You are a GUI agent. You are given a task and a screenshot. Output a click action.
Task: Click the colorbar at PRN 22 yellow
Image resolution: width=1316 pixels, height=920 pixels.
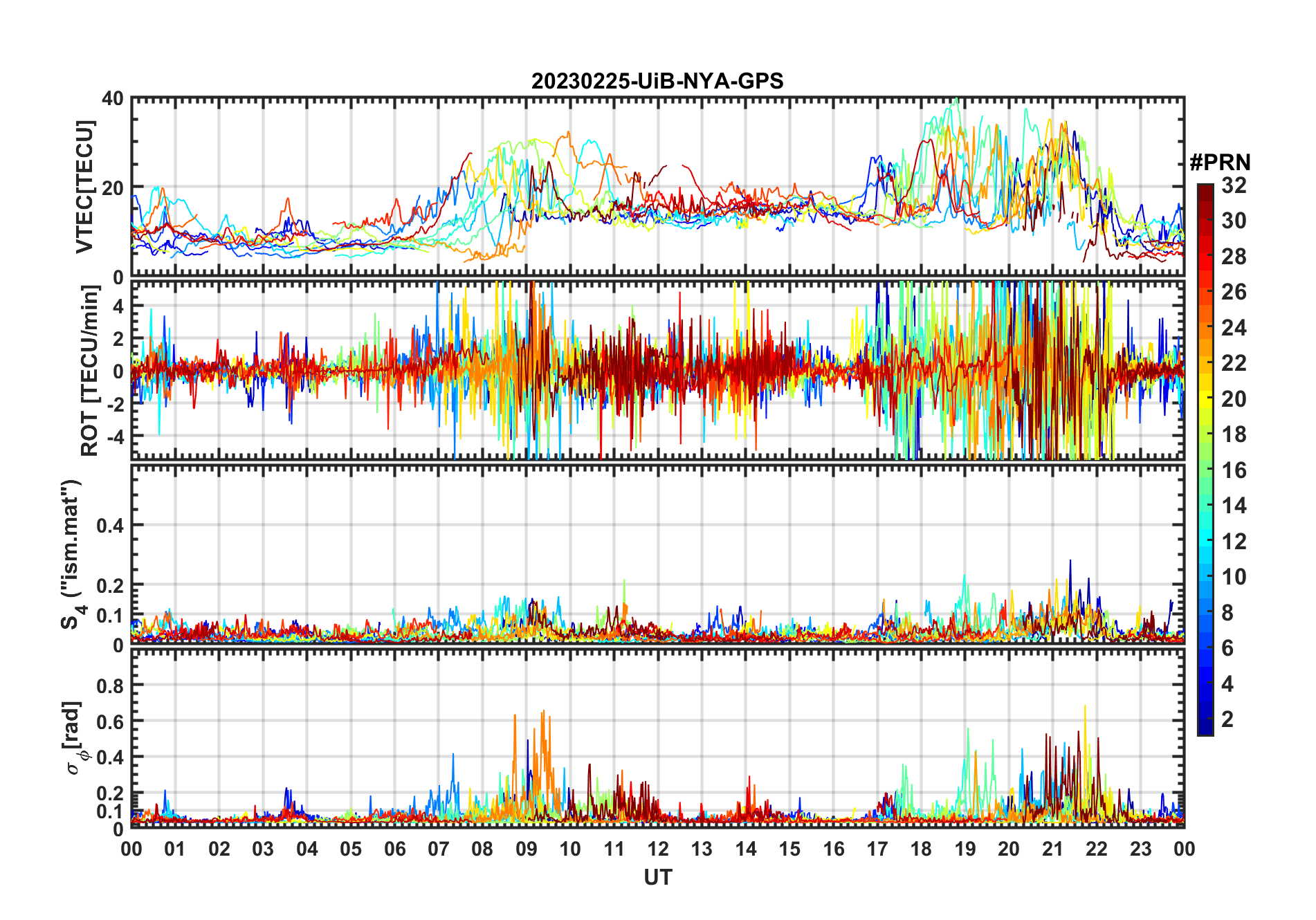[x=1205, y=363]
